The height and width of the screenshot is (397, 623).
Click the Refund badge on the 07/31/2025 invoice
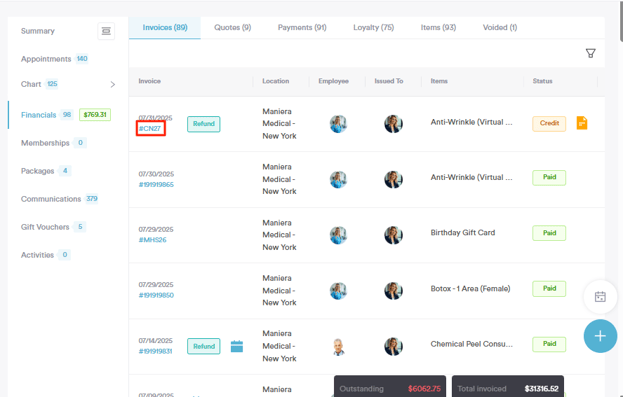click(x=204, y=124)
